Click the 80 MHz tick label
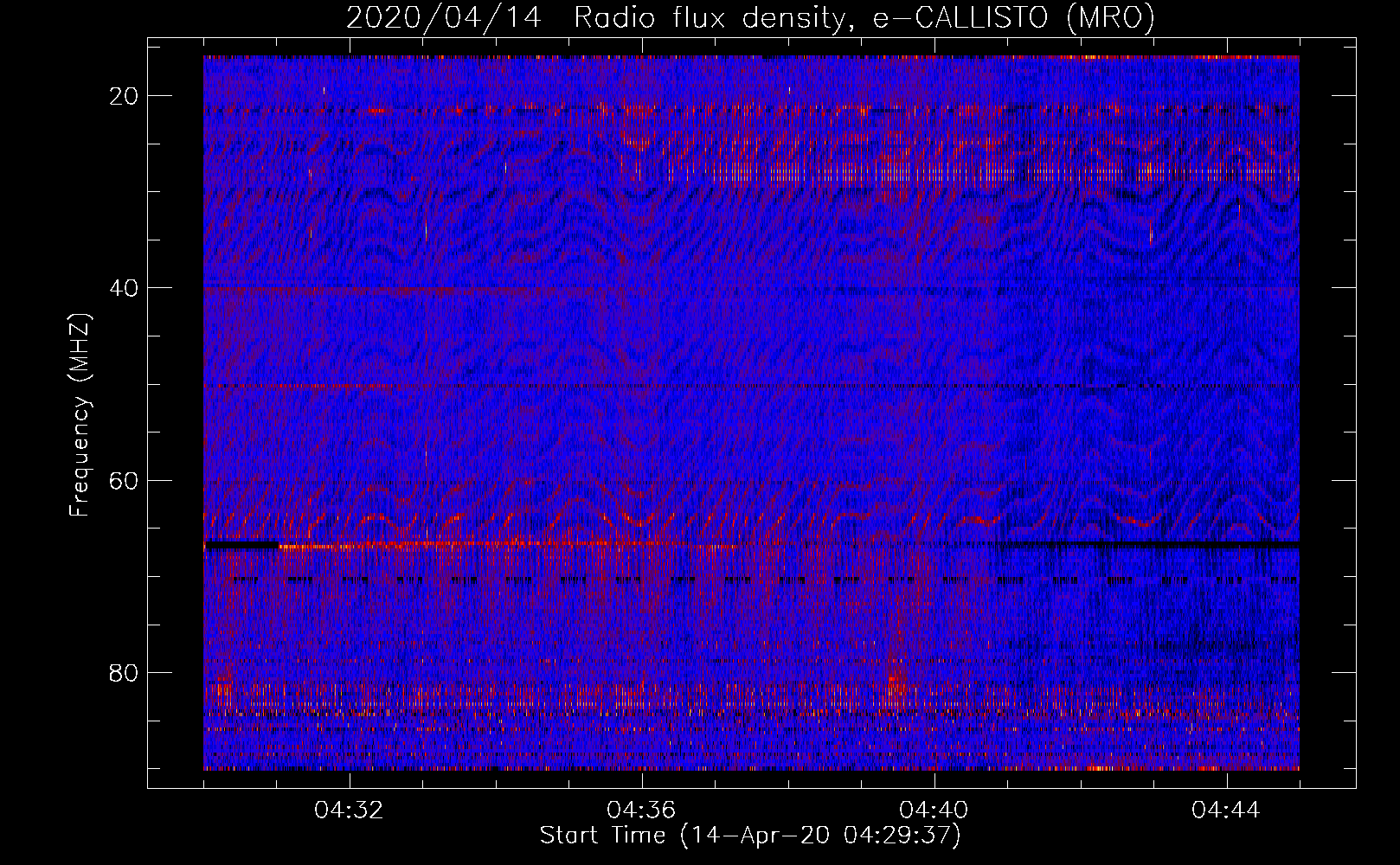The height and width of the screenshot is (865, 1400). (x=125, y=672)
